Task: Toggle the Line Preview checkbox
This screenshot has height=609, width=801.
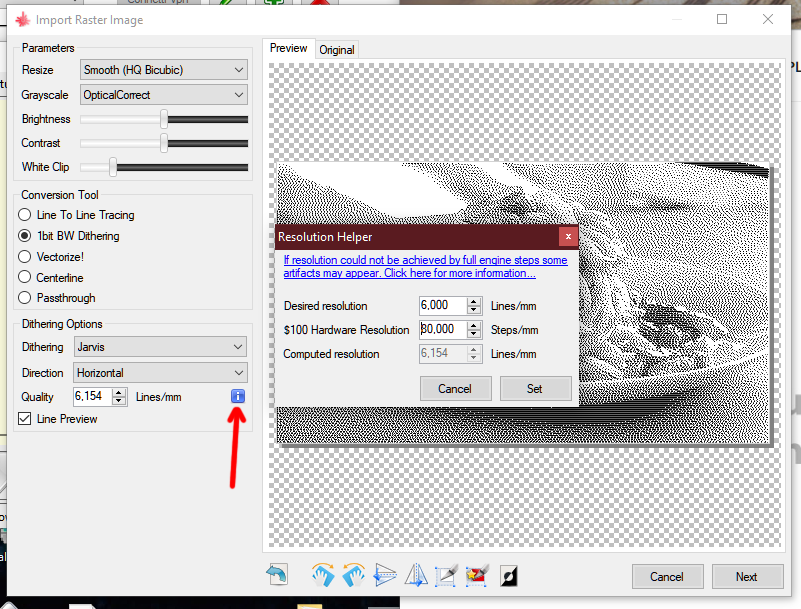Action: 25,419
